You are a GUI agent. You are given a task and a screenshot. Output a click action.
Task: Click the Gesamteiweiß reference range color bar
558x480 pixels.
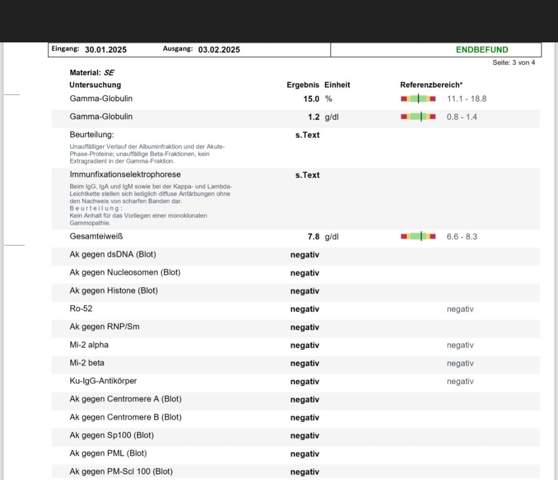tap(418, 236)
